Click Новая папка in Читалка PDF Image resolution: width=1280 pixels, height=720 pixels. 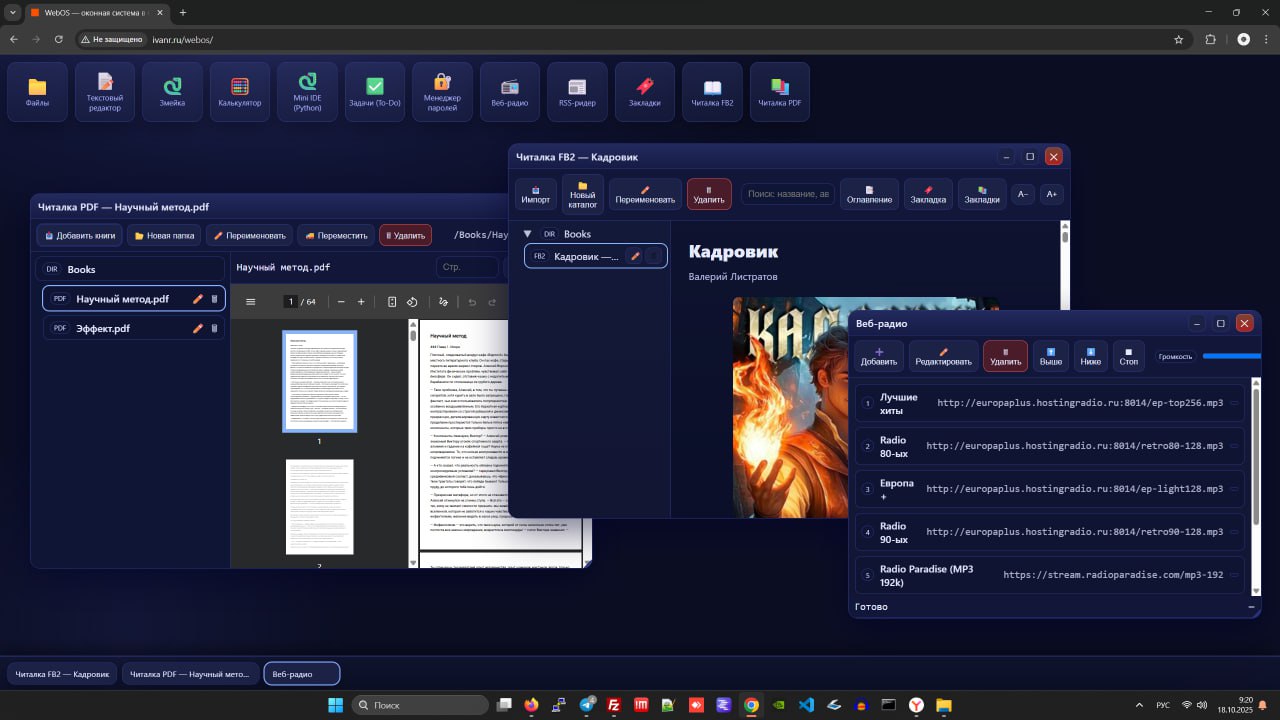click(x=165, y=235)
